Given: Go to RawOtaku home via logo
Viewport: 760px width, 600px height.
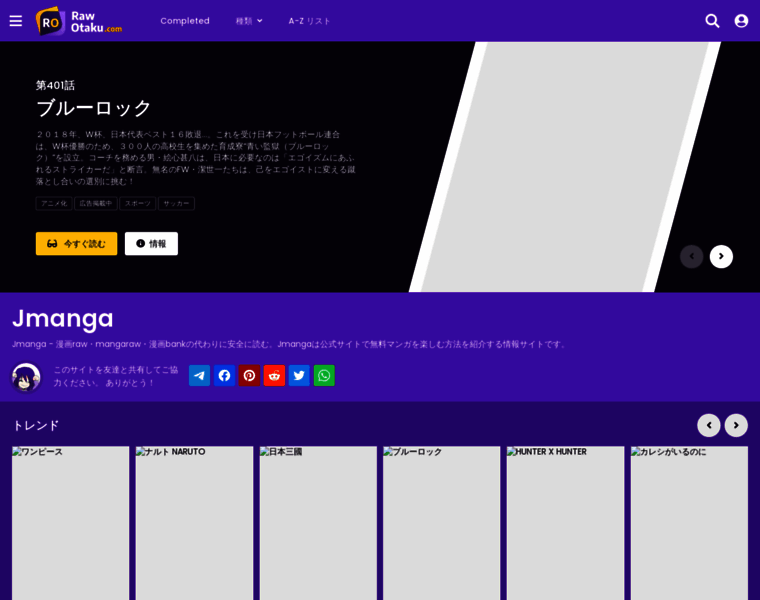Looking at the screenshot, I should point(79,21).
